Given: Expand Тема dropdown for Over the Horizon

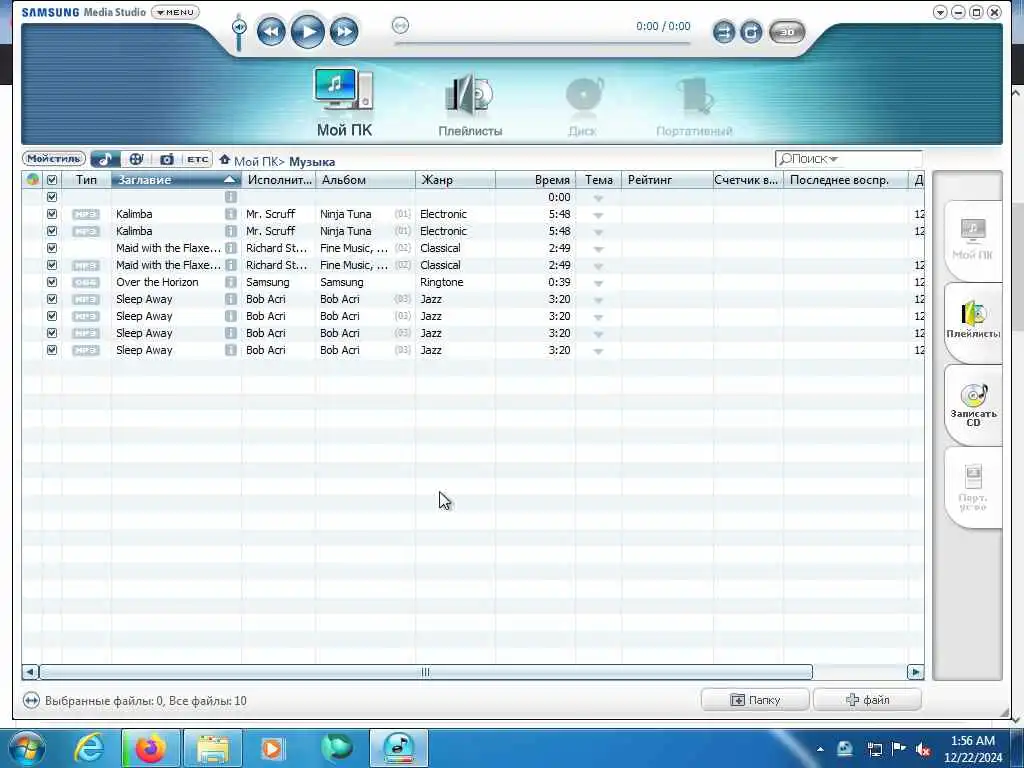Looking at the screenshot, I should click(598, 283).
